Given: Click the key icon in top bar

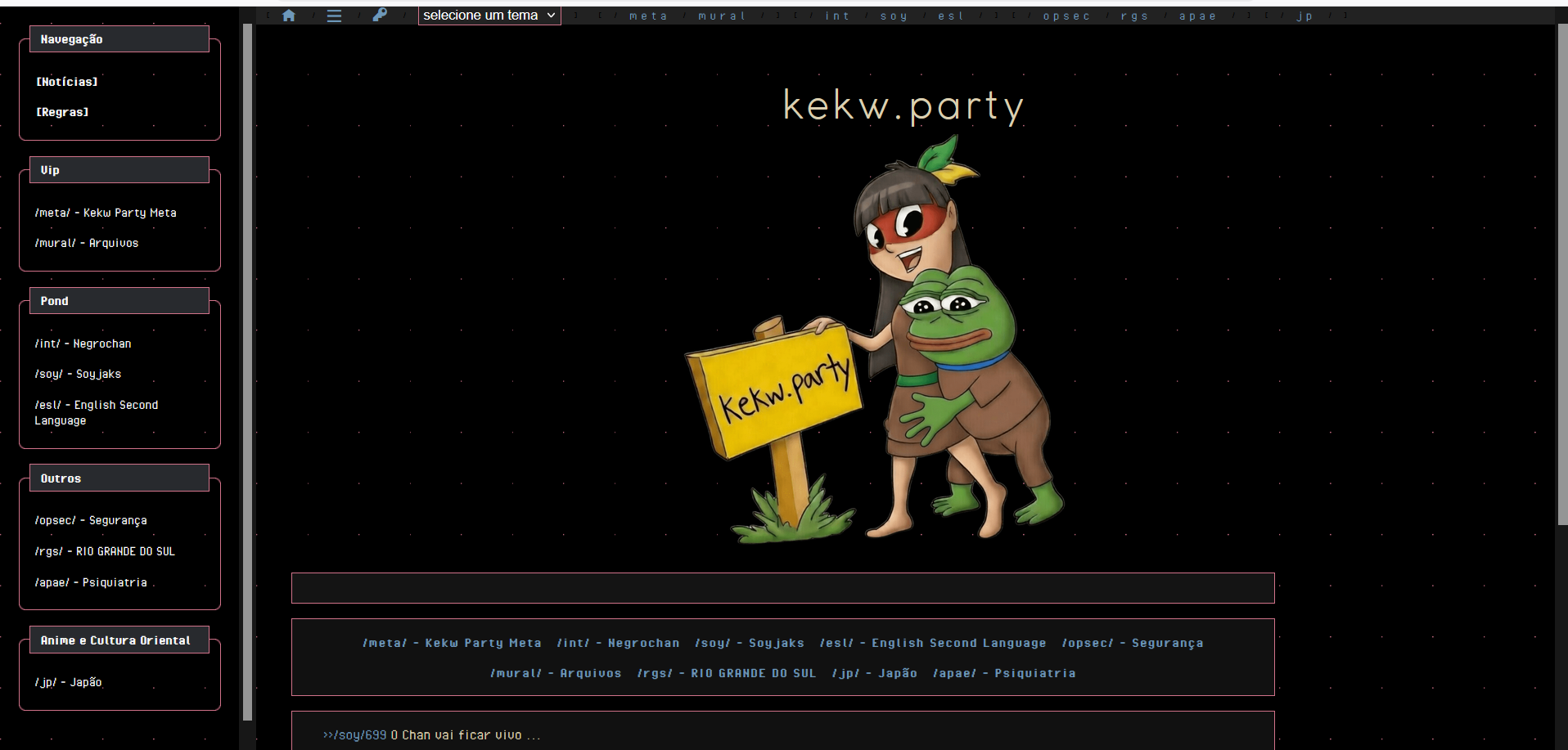Looking at the screenshot, I should (x=380, y=15).
